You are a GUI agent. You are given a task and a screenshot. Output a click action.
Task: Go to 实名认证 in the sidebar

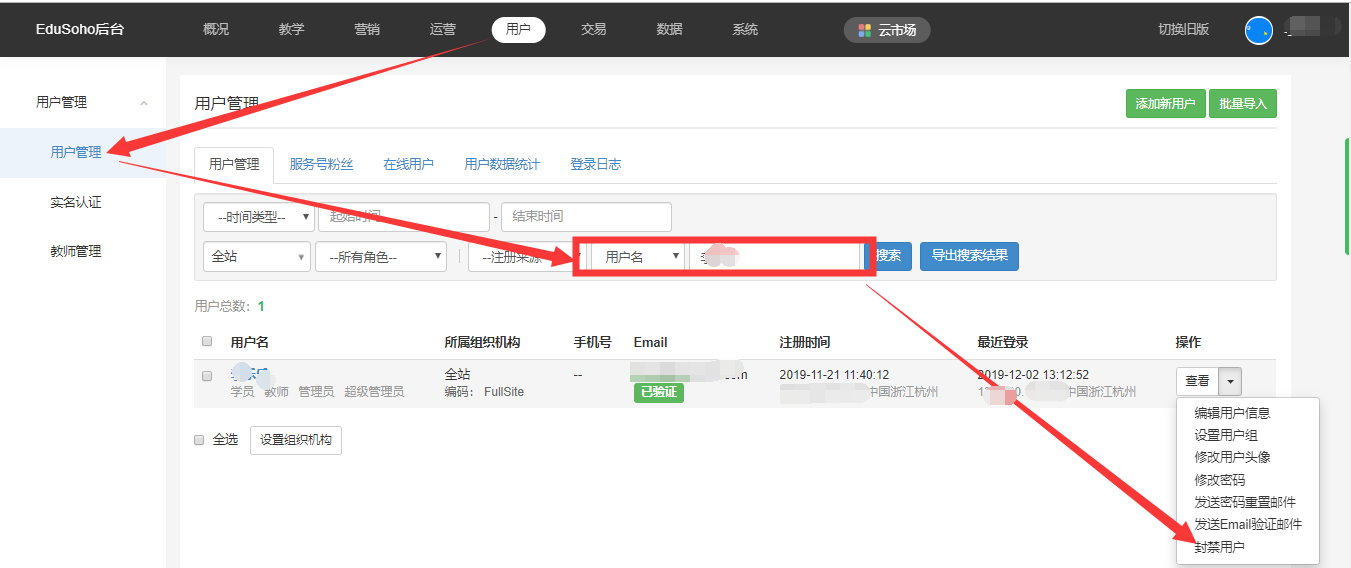click(76, 202)
